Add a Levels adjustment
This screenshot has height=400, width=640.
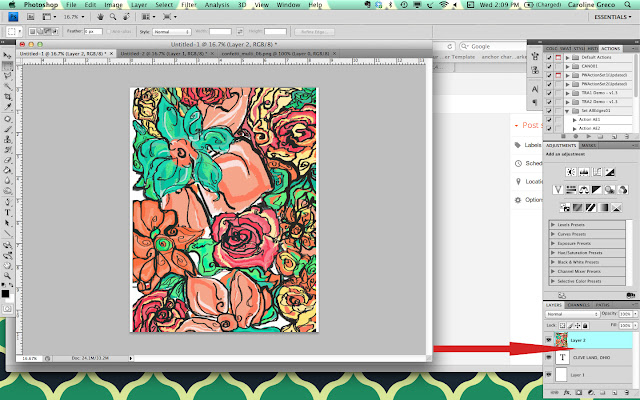pos(584,172)
